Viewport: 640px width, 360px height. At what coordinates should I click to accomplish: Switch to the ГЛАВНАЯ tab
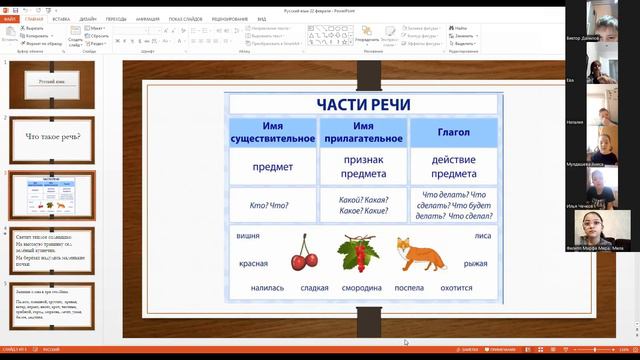tap(34, 19)
